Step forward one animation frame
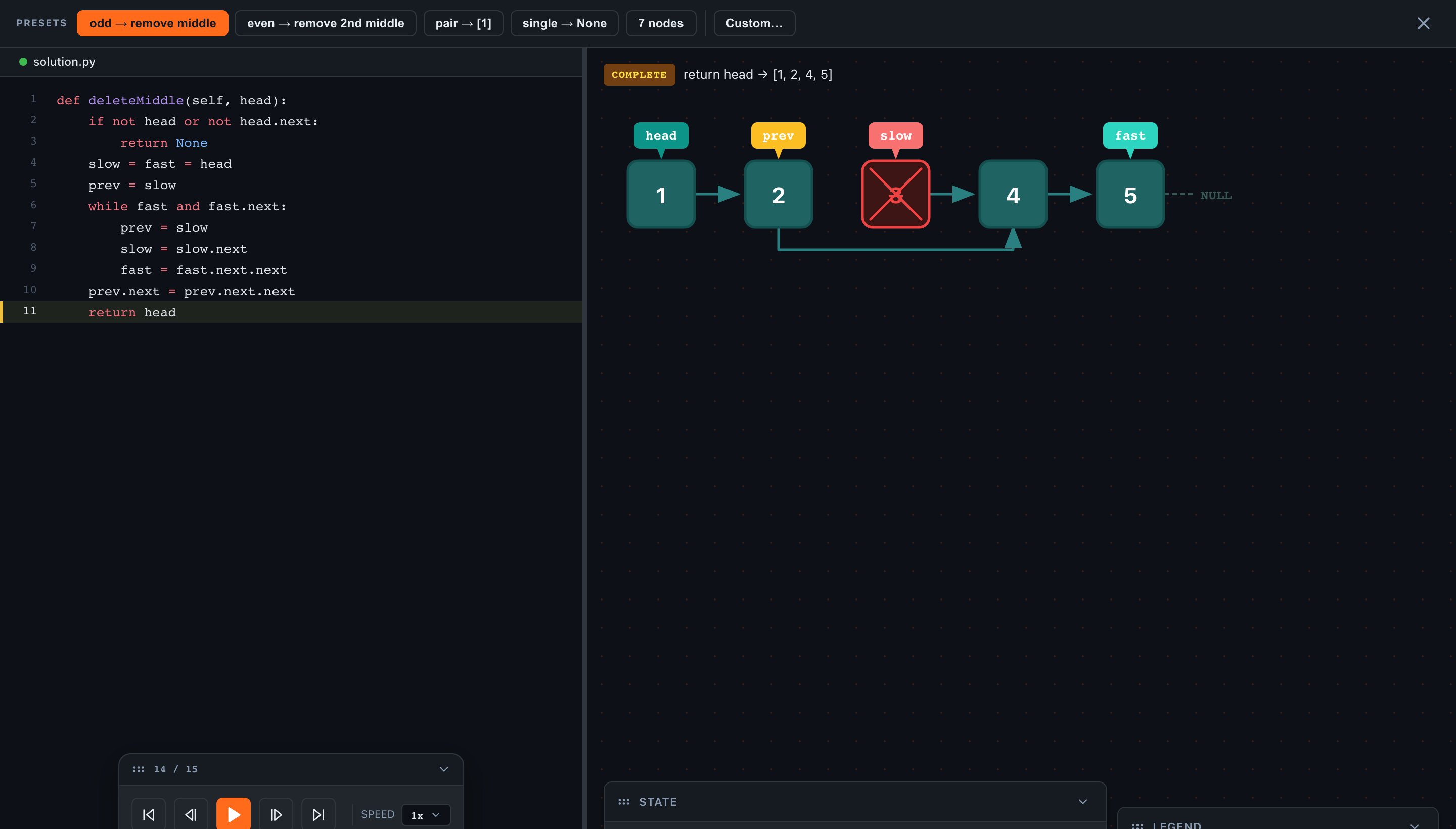This screenshot has height=829, width=1456. tap(276, 814)
